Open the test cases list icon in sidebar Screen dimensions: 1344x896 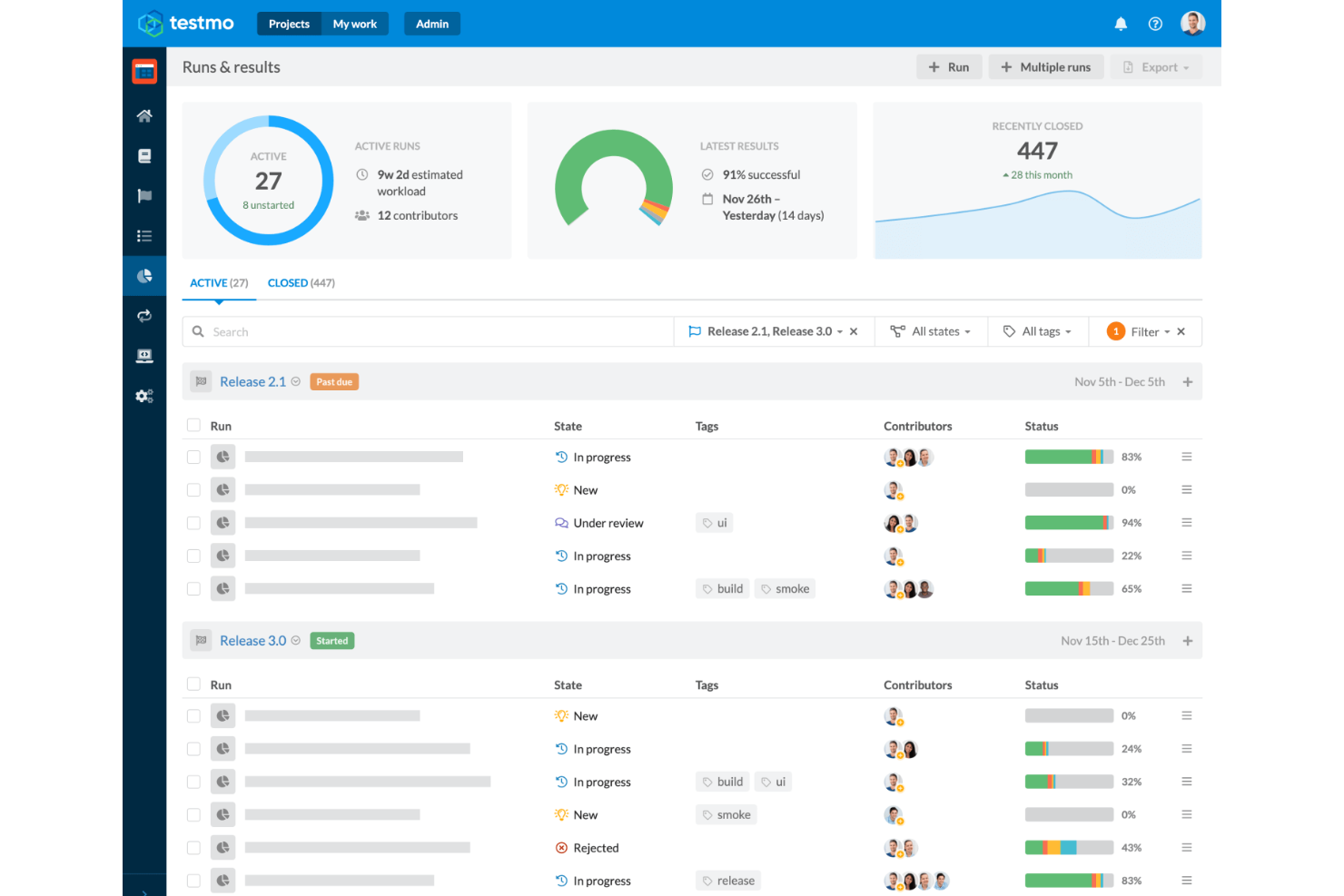tap(144, 235)
